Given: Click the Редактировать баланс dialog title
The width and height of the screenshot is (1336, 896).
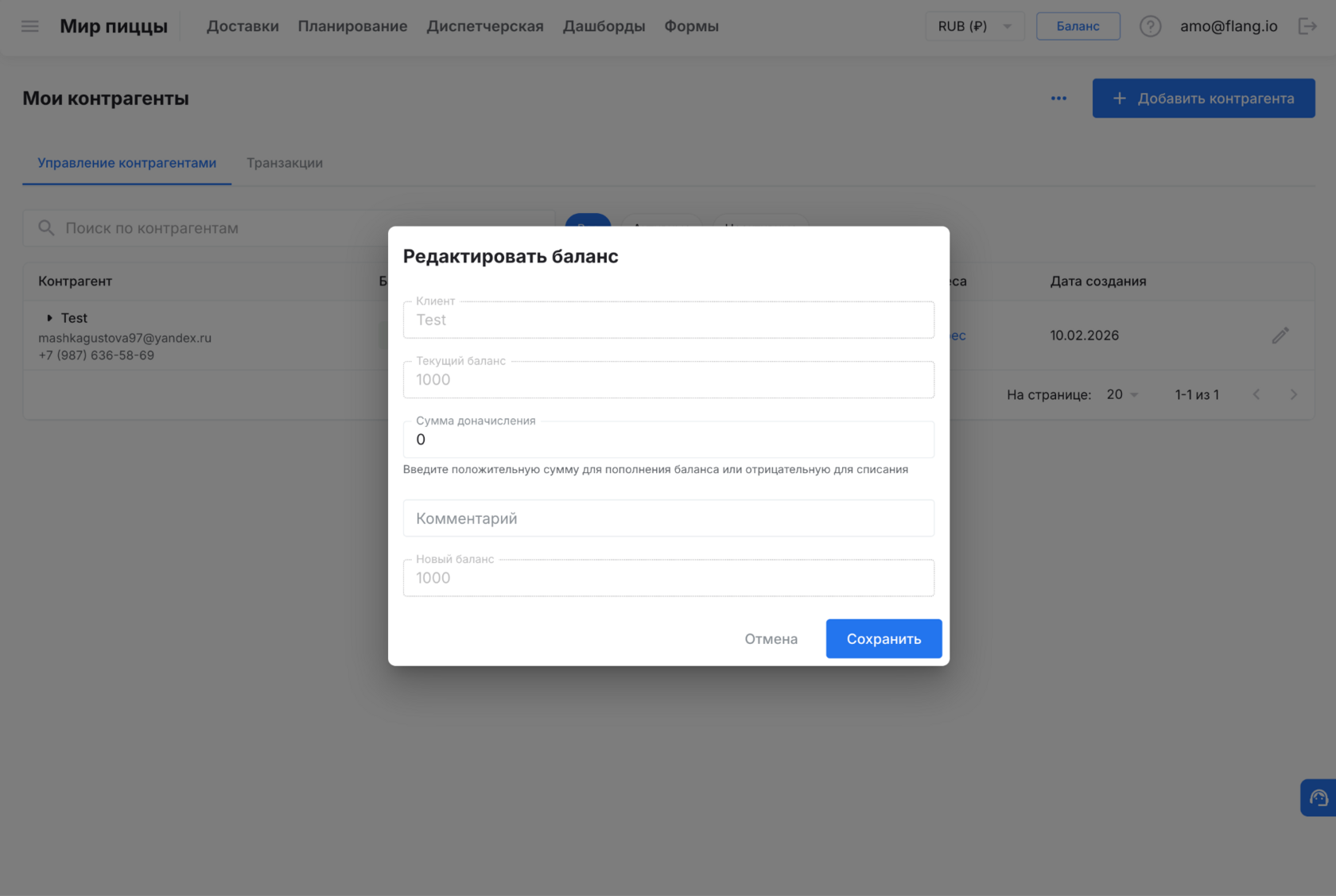Looking at the screenshot, I should click(x=511, y=256).
